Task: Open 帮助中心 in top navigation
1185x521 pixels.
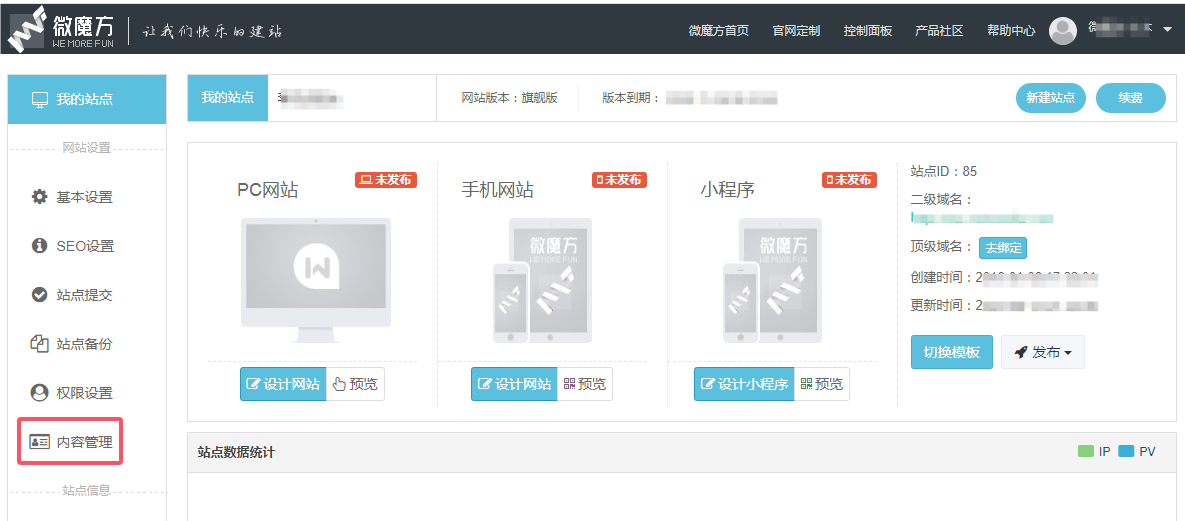Action: point(1010,31)
